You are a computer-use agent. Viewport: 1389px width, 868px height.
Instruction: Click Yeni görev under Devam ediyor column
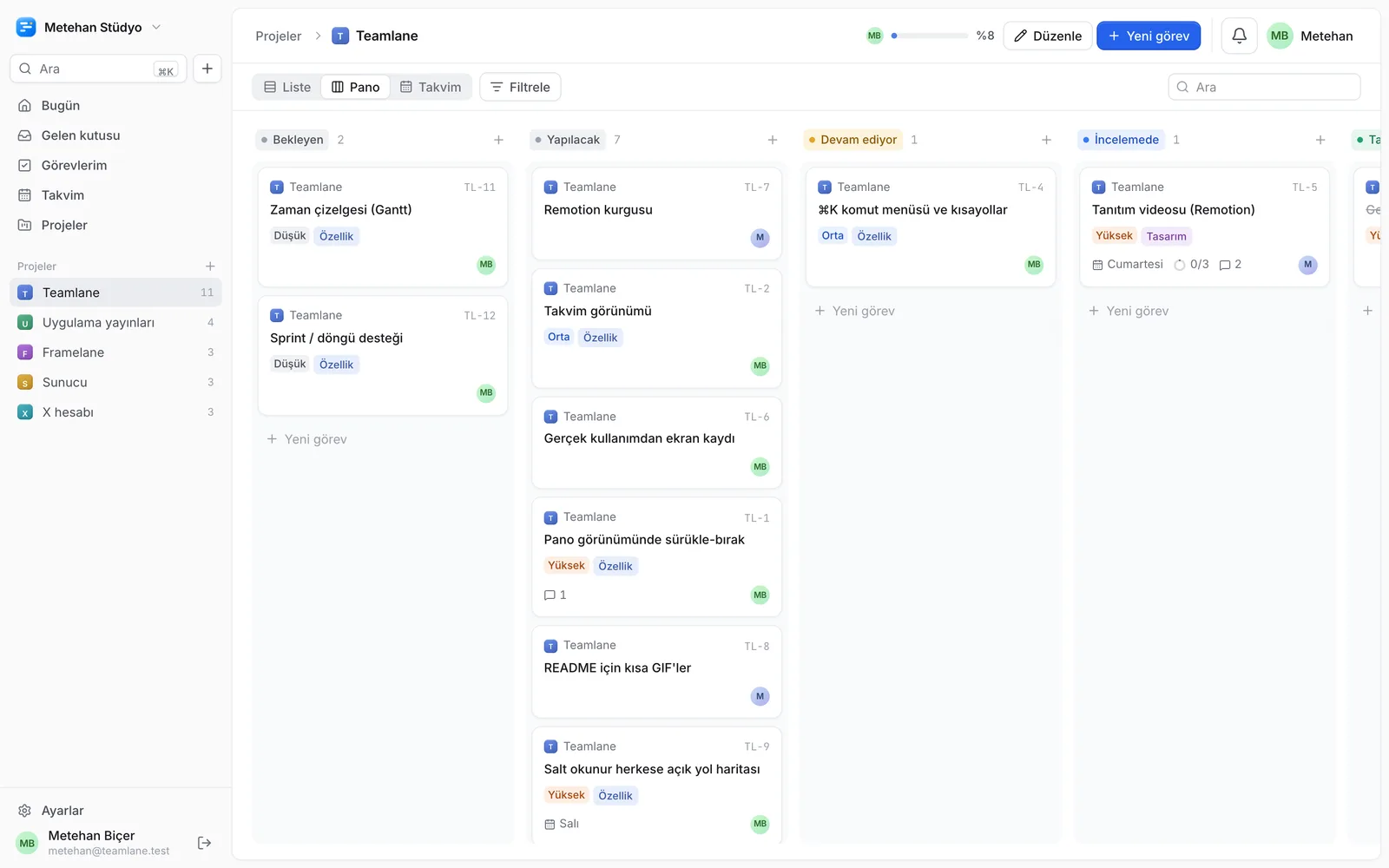[x=854, y=311]
